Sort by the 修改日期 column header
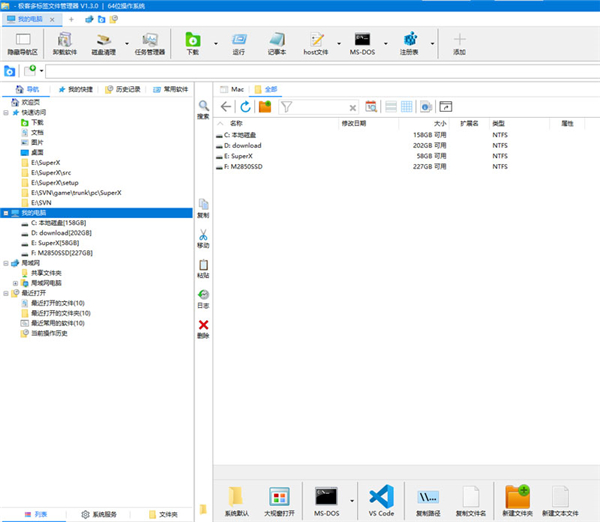Image resolution: width=600 pixels, height=522 pixels. pyautogui.click(x=354, y=123)
